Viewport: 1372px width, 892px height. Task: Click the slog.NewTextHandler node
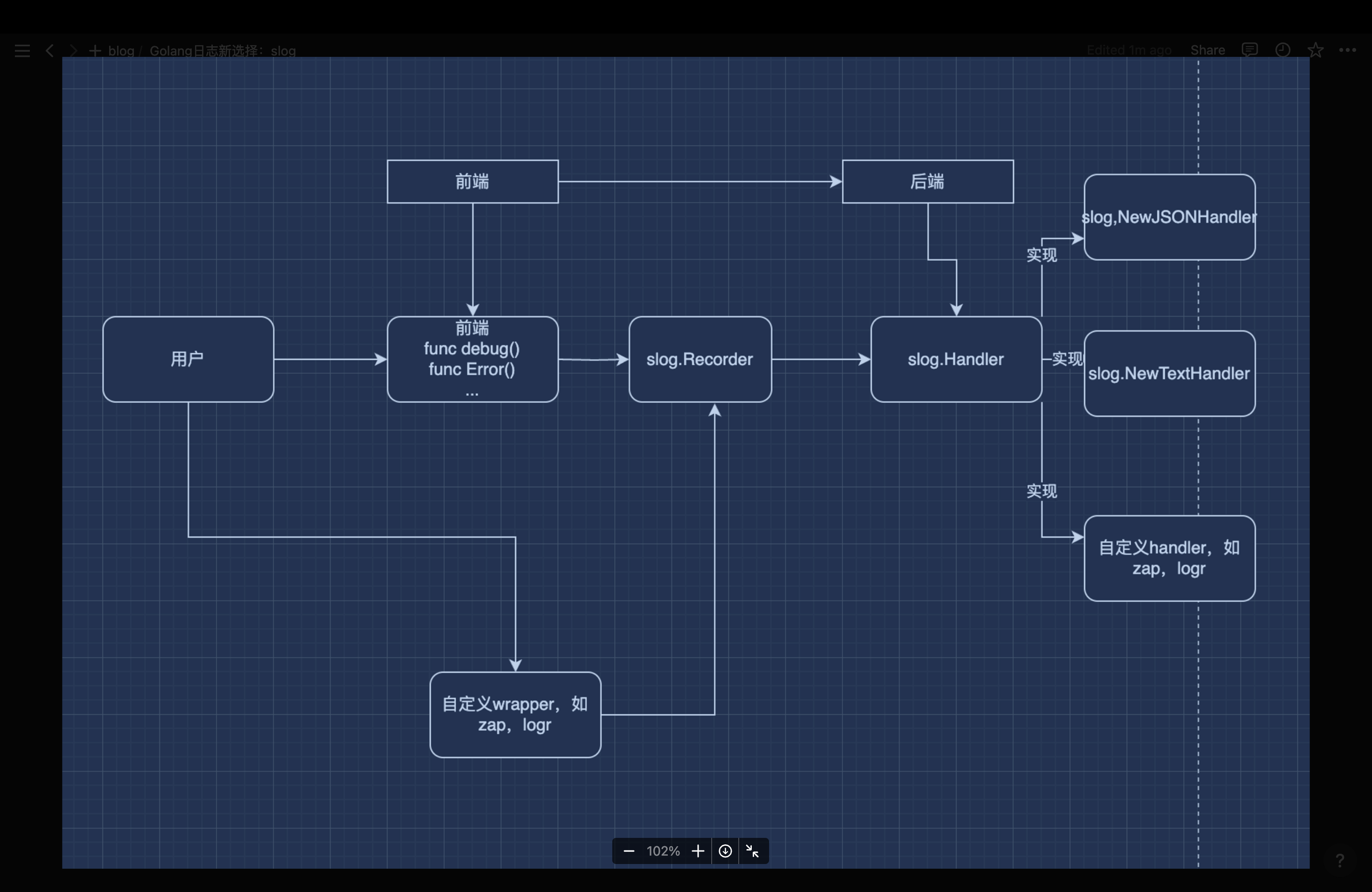(1169, 373)
